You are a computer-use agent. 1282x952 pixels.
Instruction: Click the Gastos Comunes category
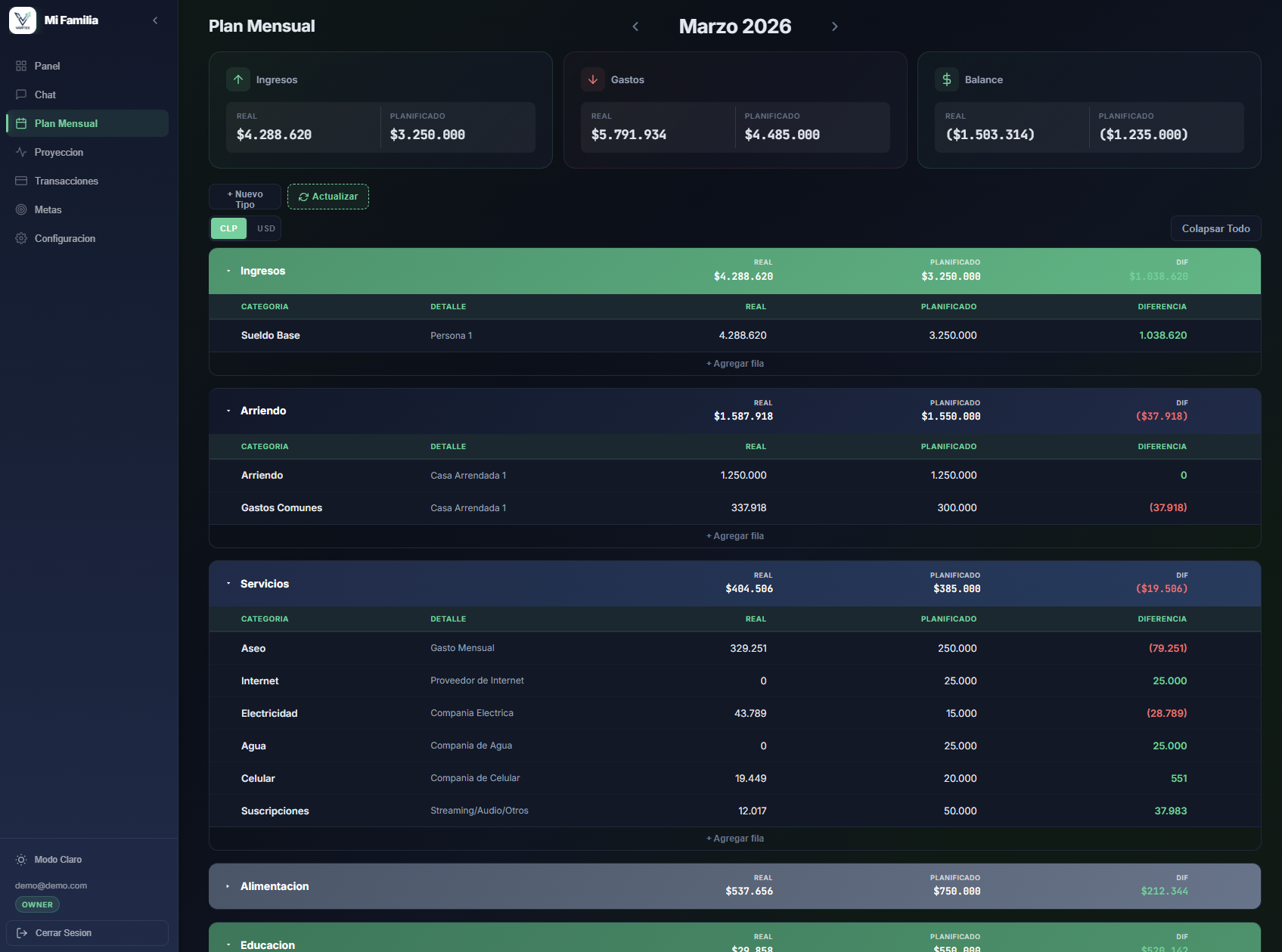281,508
